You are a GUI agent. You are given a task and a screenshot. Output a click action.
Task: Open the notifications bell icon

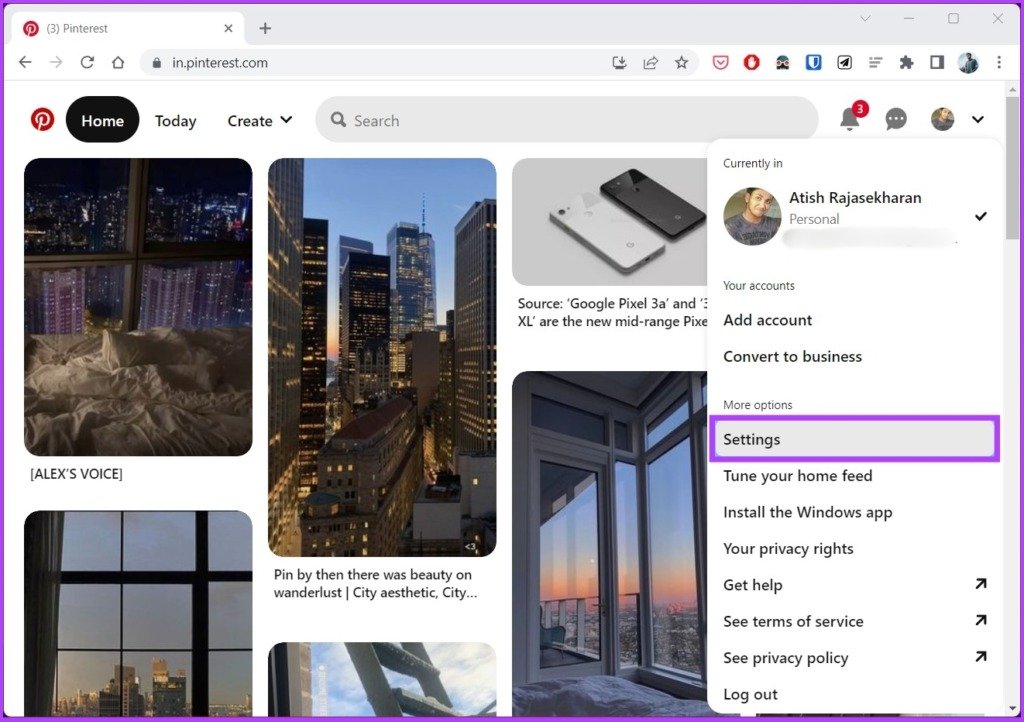pyautogui.click(x=849, y=119)
